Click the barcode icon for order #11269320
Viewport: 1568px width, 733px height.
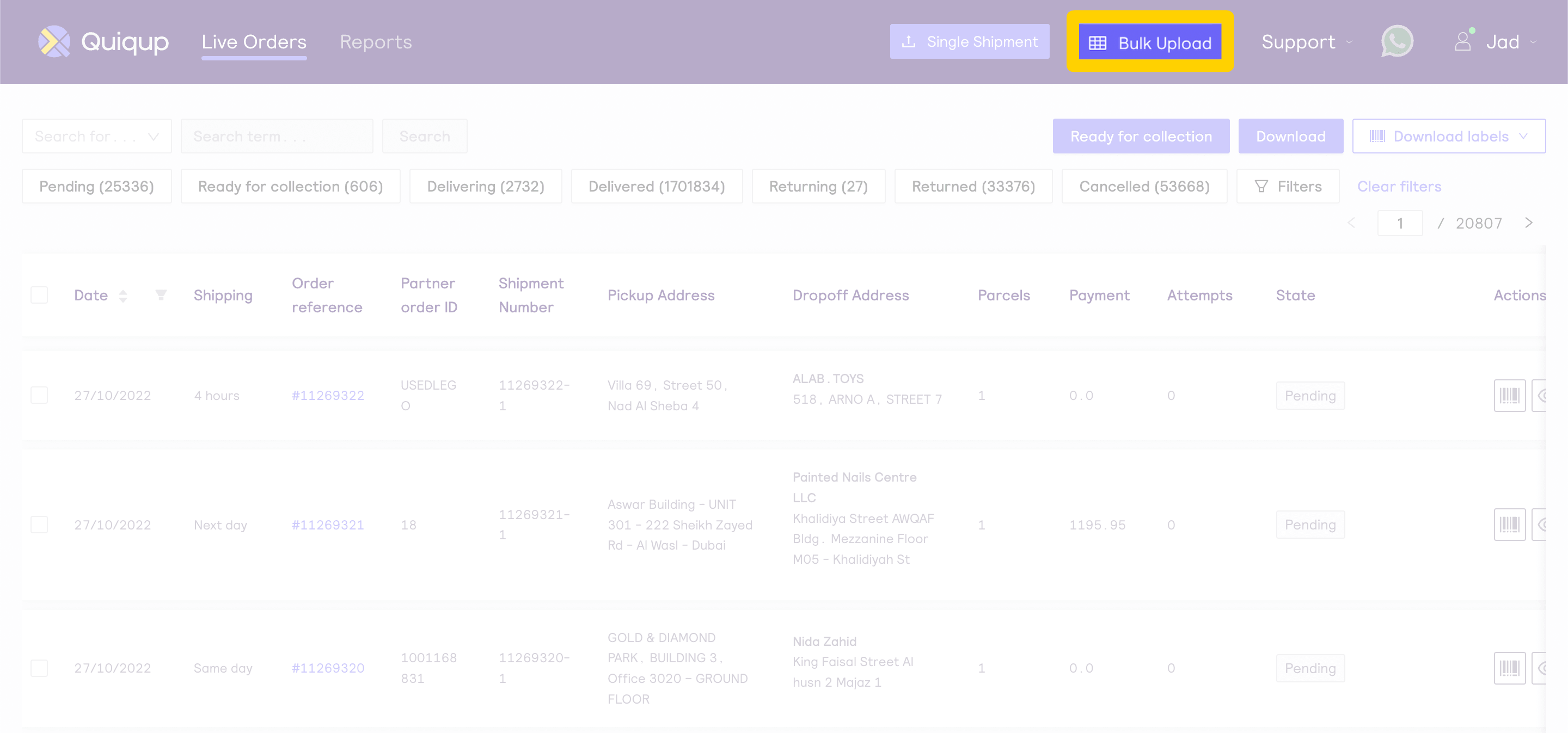[1509, 669]
